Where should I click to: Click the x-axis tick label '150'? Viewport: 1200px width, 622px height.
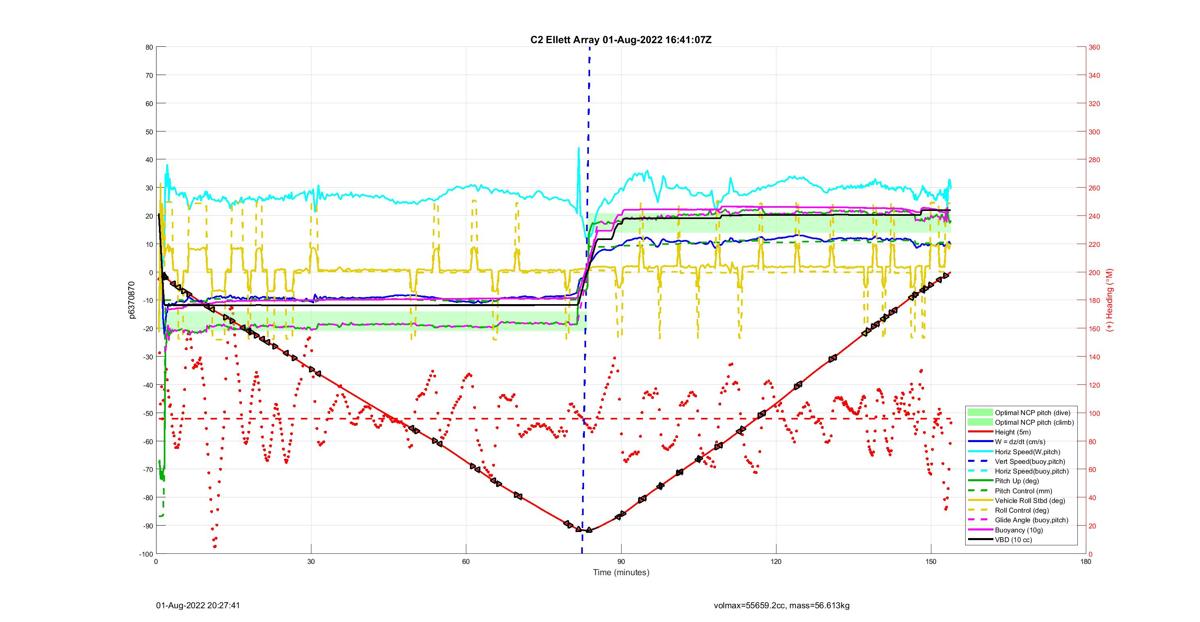(x=931, y=562)
